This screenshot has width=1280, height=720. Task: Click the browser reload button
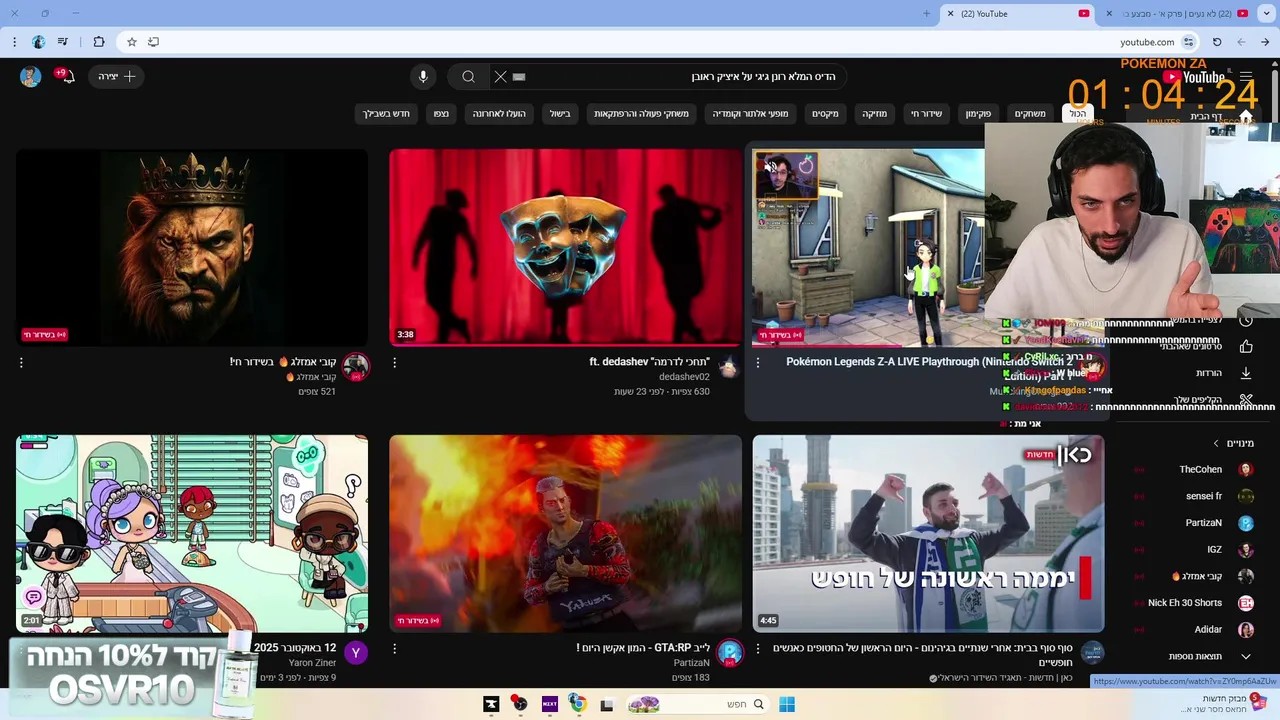(x=1217, y=42)
